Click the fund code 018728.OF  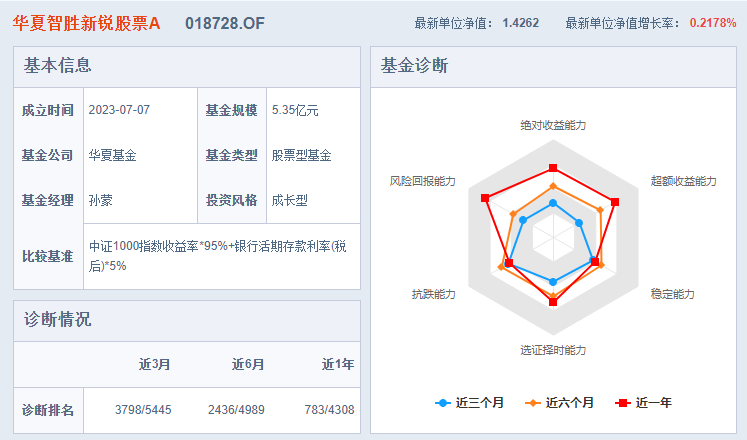tap(225, 22)
